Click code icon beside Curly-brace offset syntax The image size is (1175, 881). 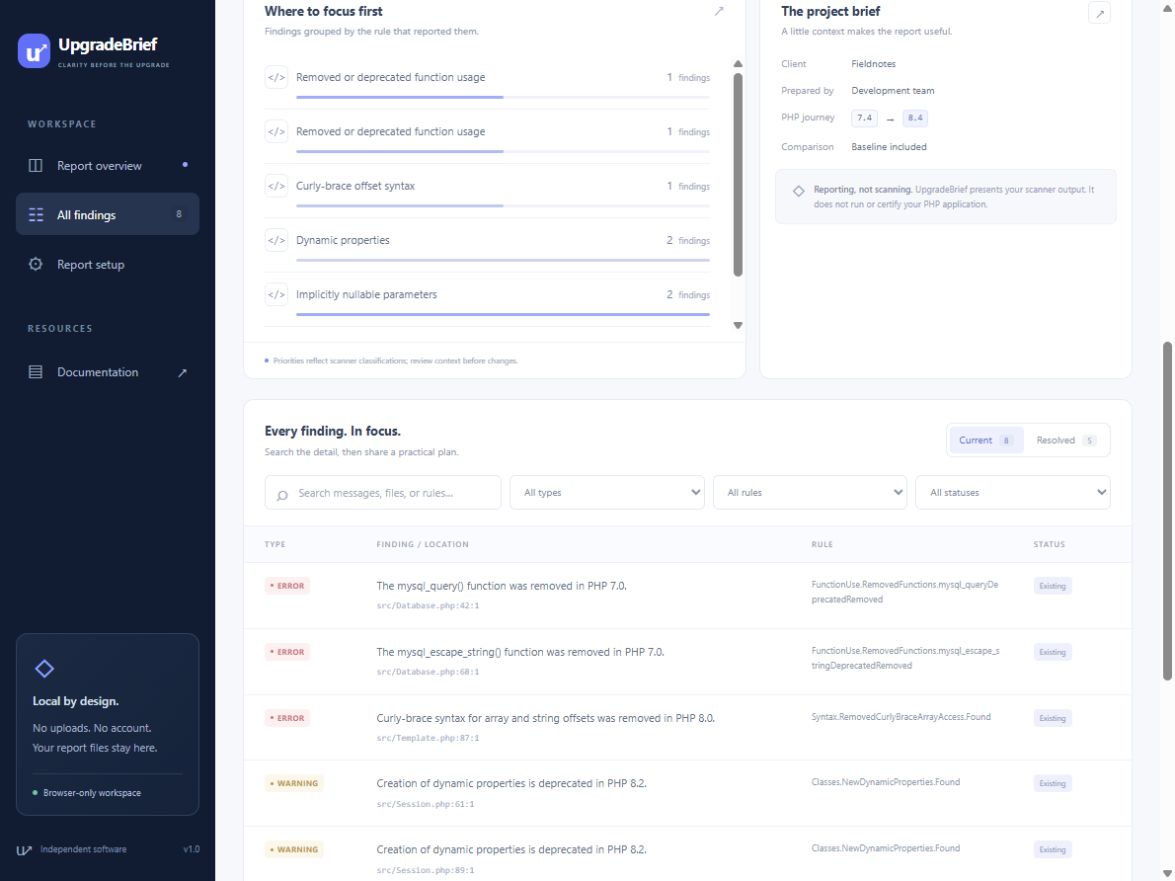[x=277, y=186]
